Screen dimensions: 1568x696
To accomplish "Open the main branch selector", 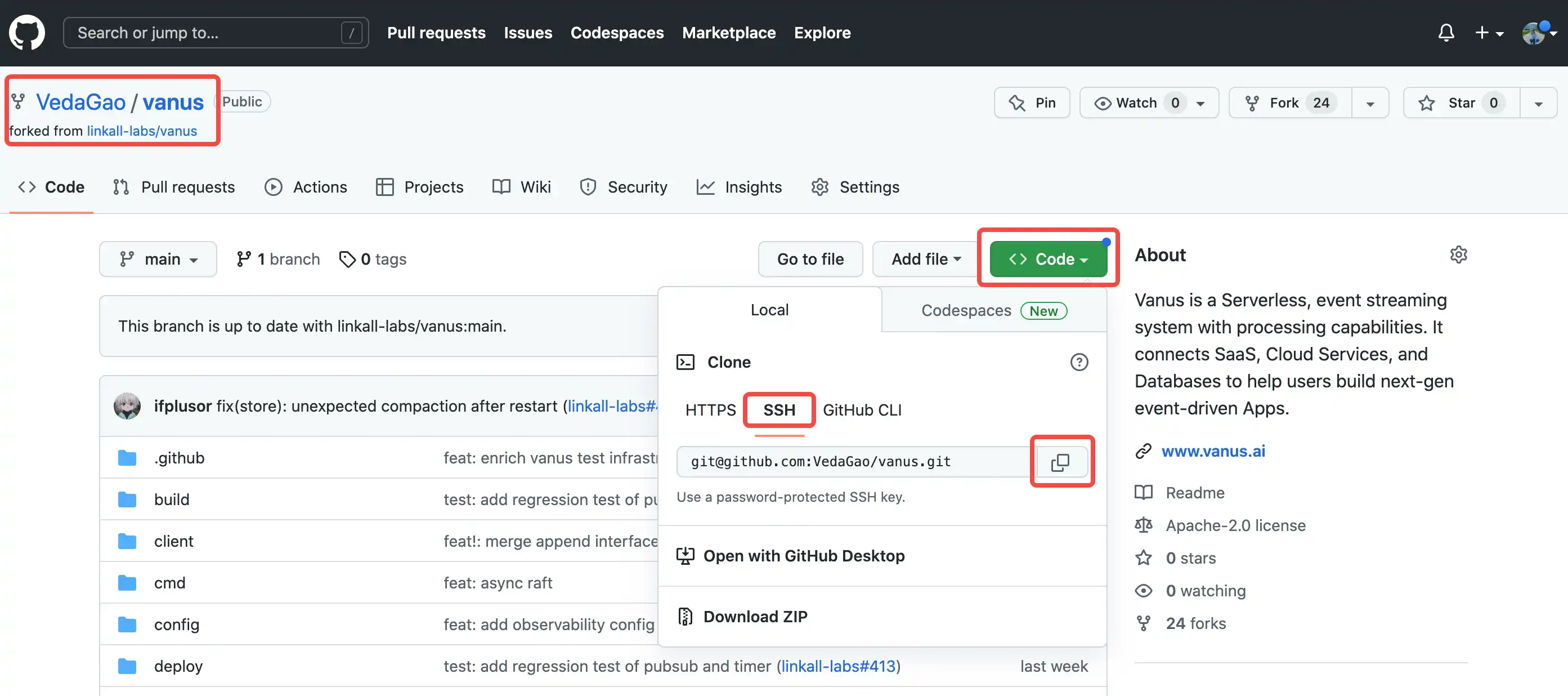I will 158,260.
